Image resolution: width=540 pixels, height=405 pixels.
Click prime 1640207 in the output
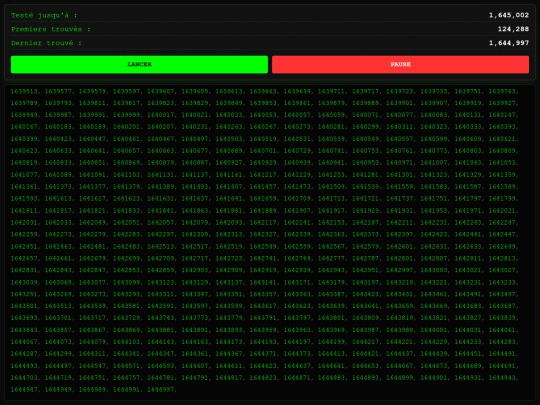coord(160,127)
